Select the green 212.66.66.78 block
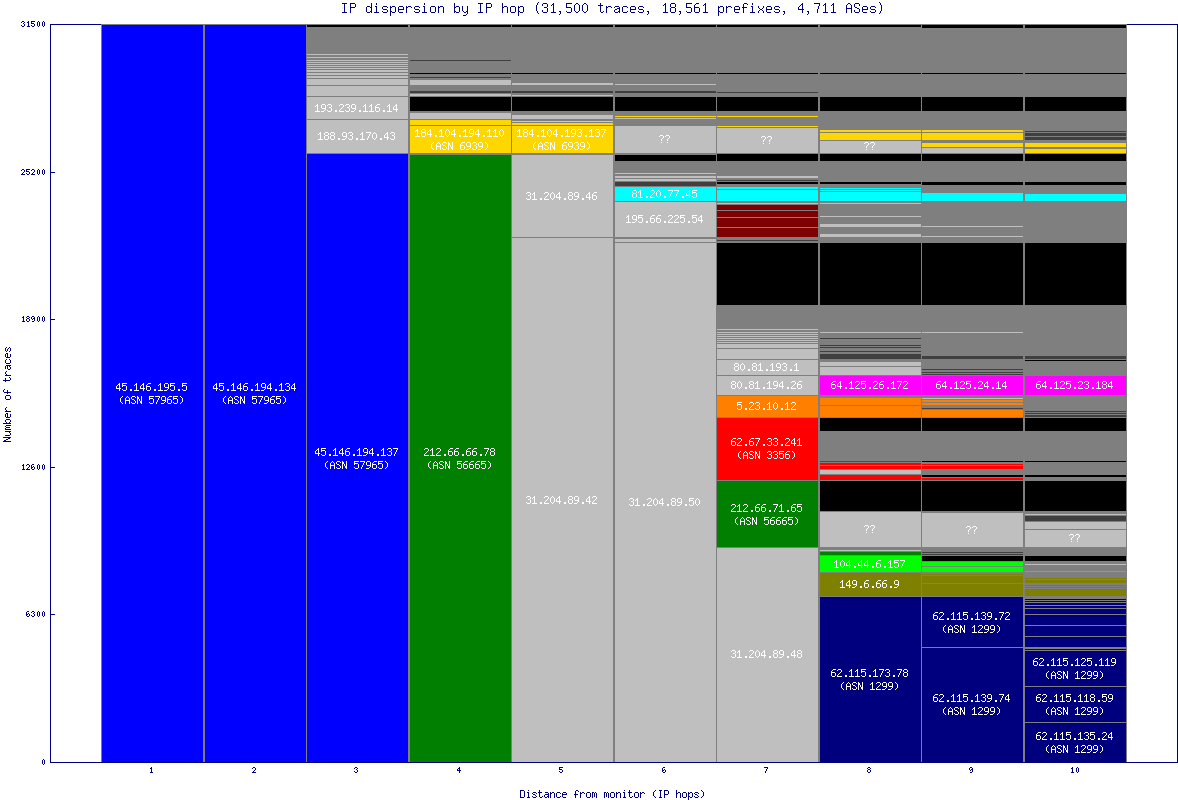1178x800 pixels. 460,458
